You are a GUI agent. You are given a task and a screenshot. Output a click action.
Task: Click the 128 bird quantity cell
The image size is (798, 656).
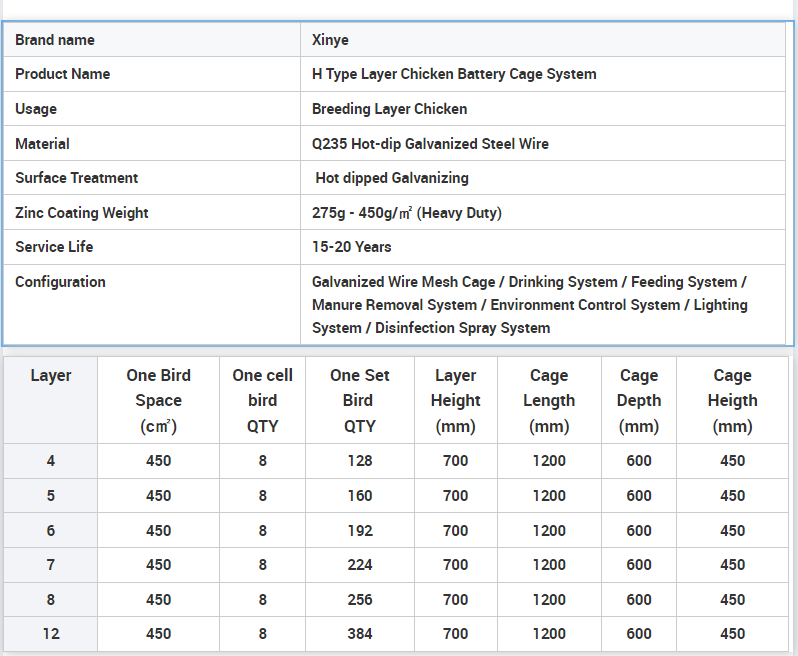tap(359, 461)
